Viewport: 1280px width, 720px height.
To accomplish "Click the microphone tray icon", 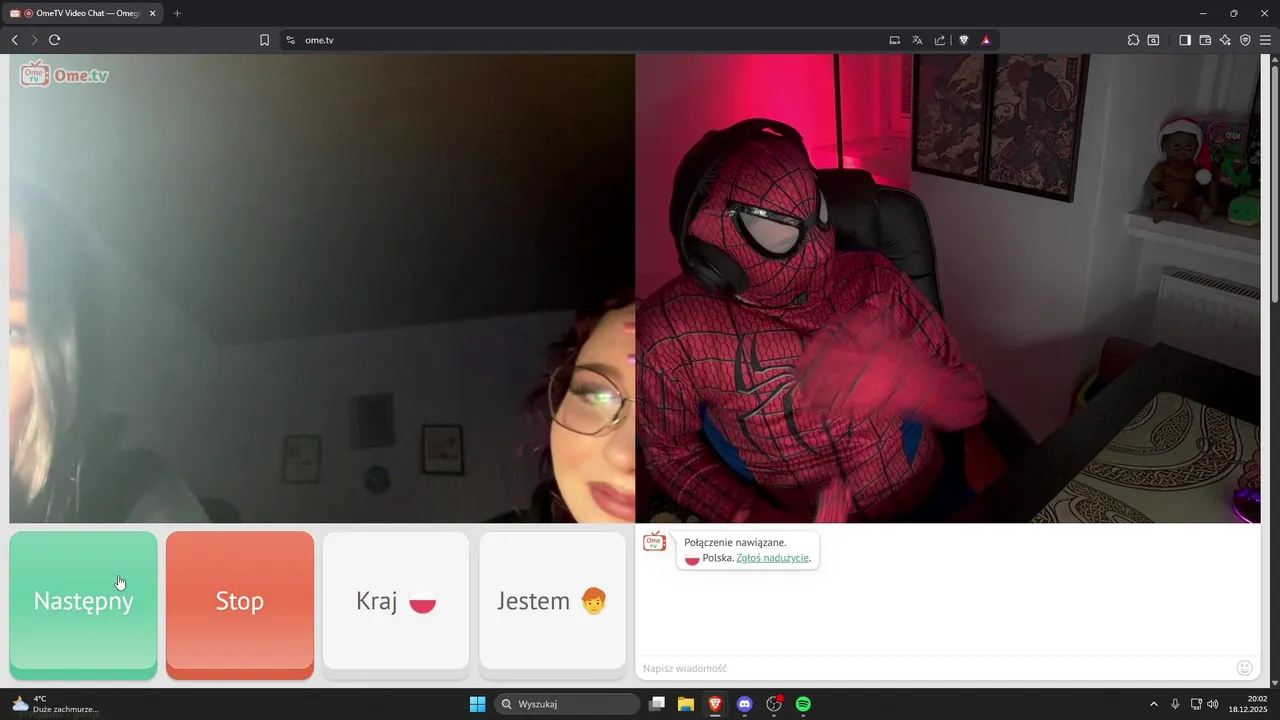I will [1175, 704].
